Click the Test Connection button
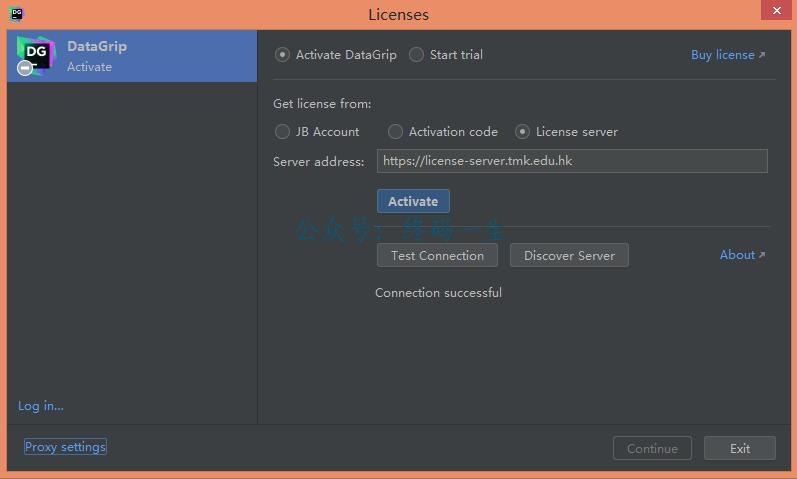 click(x=437, y=255)
